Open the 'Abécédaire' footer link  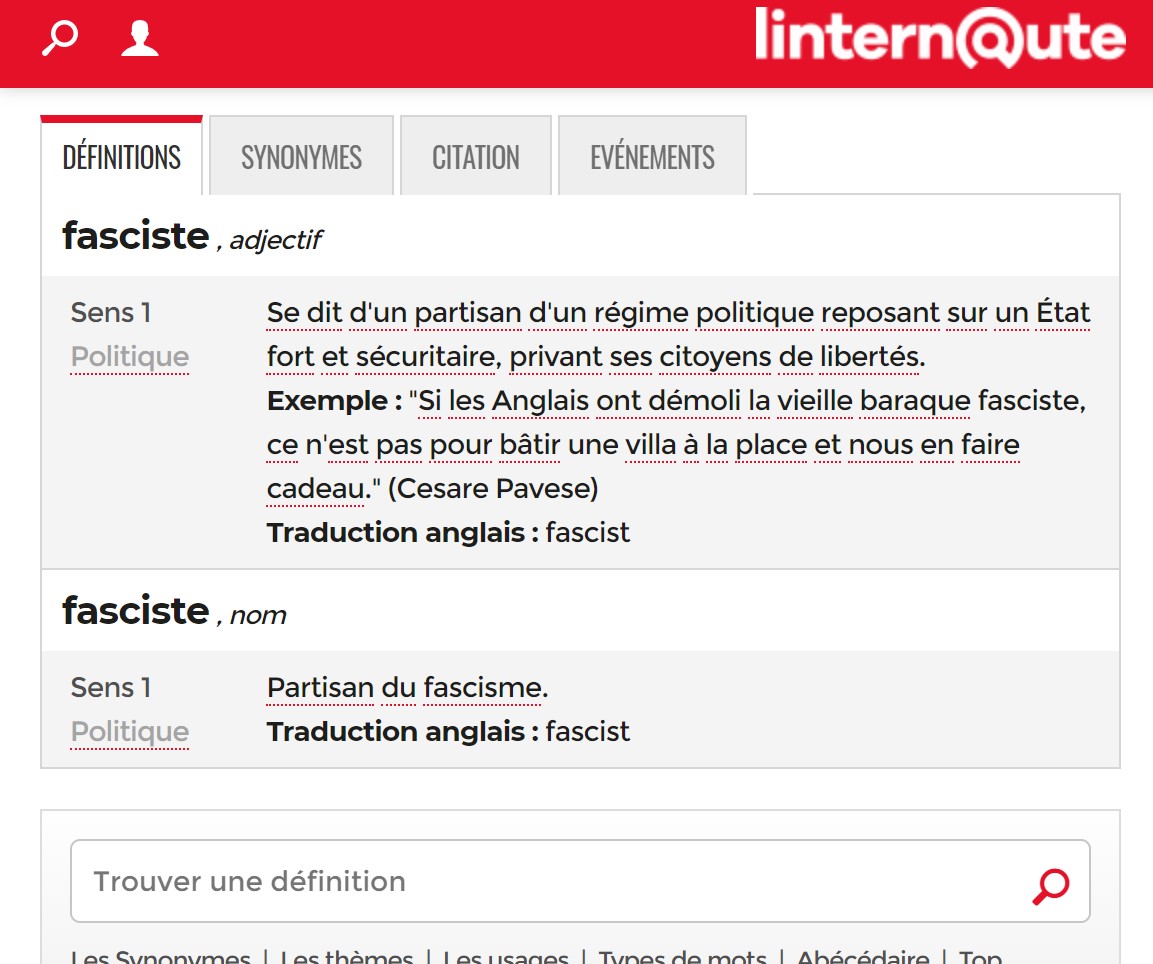click(863, 956)
